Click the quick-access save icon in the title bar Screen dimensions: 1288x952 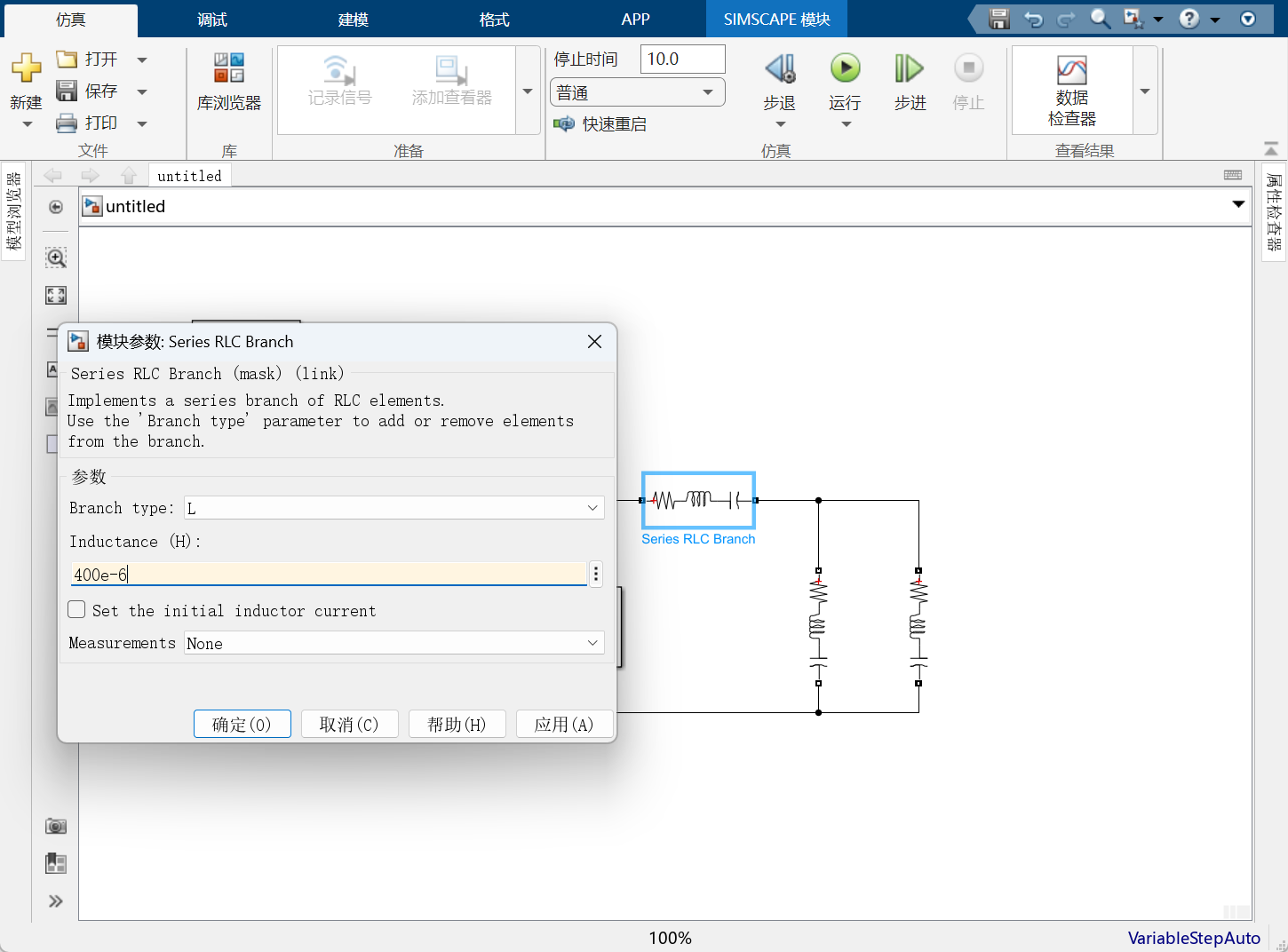coord(999,19)
